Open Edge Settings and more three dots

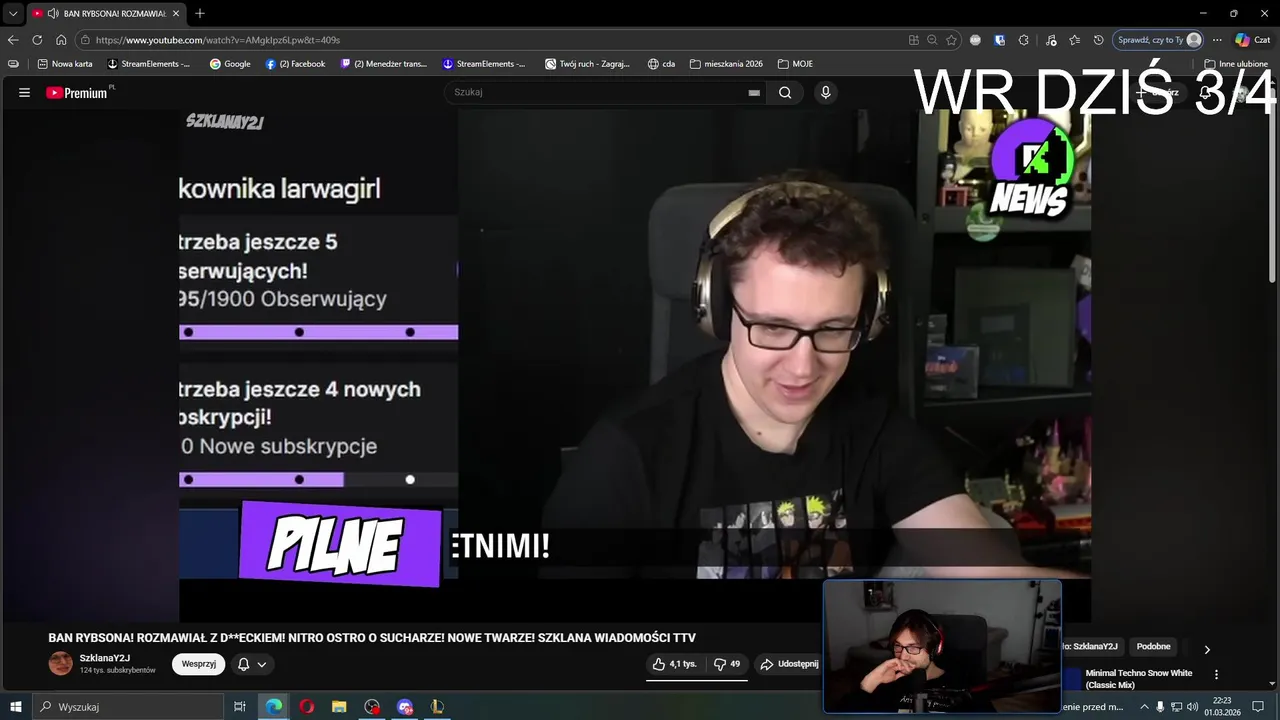(1217, 40)
